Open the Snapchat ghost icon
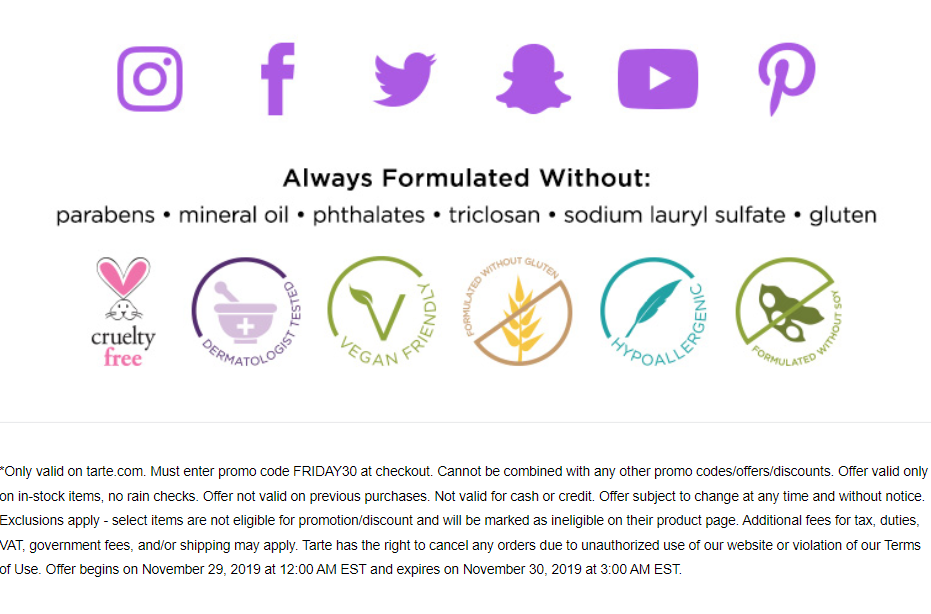The image size is (931, 614). pos(533,78)
